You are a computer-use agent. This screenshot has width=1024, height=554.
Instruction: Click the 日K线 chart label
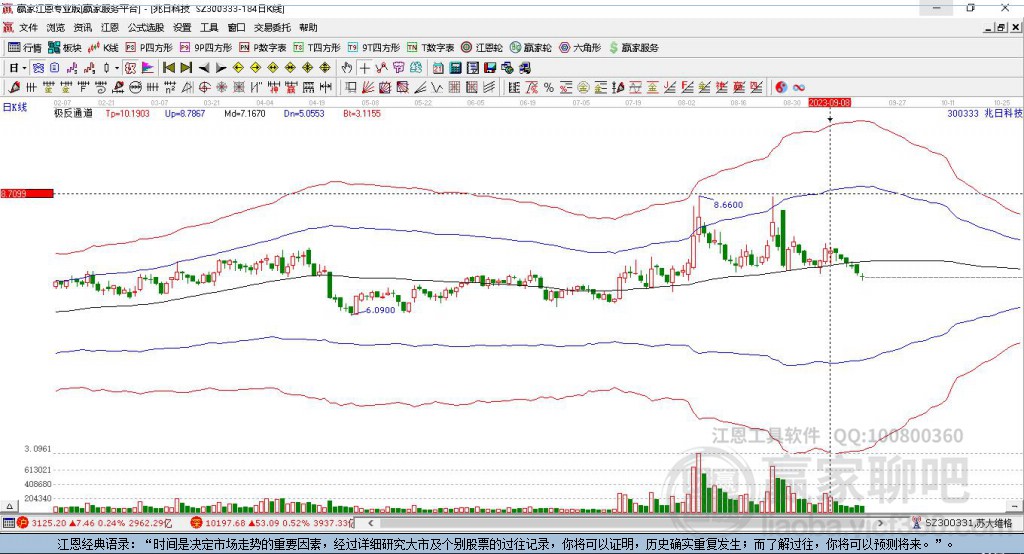click(x=15, y=107)
